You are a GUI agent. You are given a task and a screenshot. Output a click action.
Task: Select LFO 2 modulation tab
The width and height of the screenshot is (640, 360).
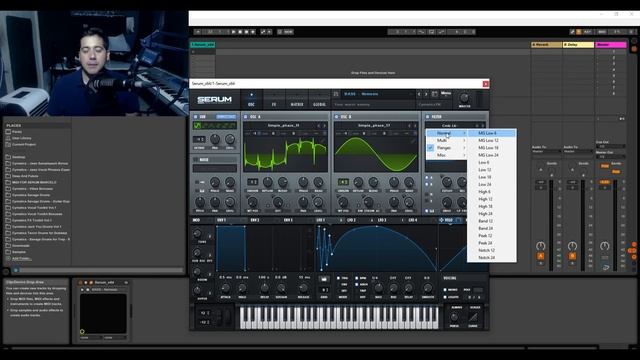(351, 220)
